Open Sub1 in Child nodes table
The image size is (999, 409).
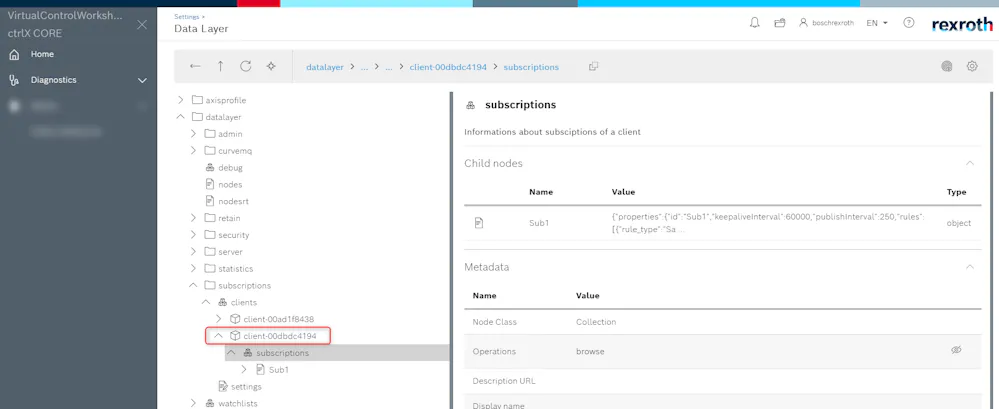pos(539,223)
